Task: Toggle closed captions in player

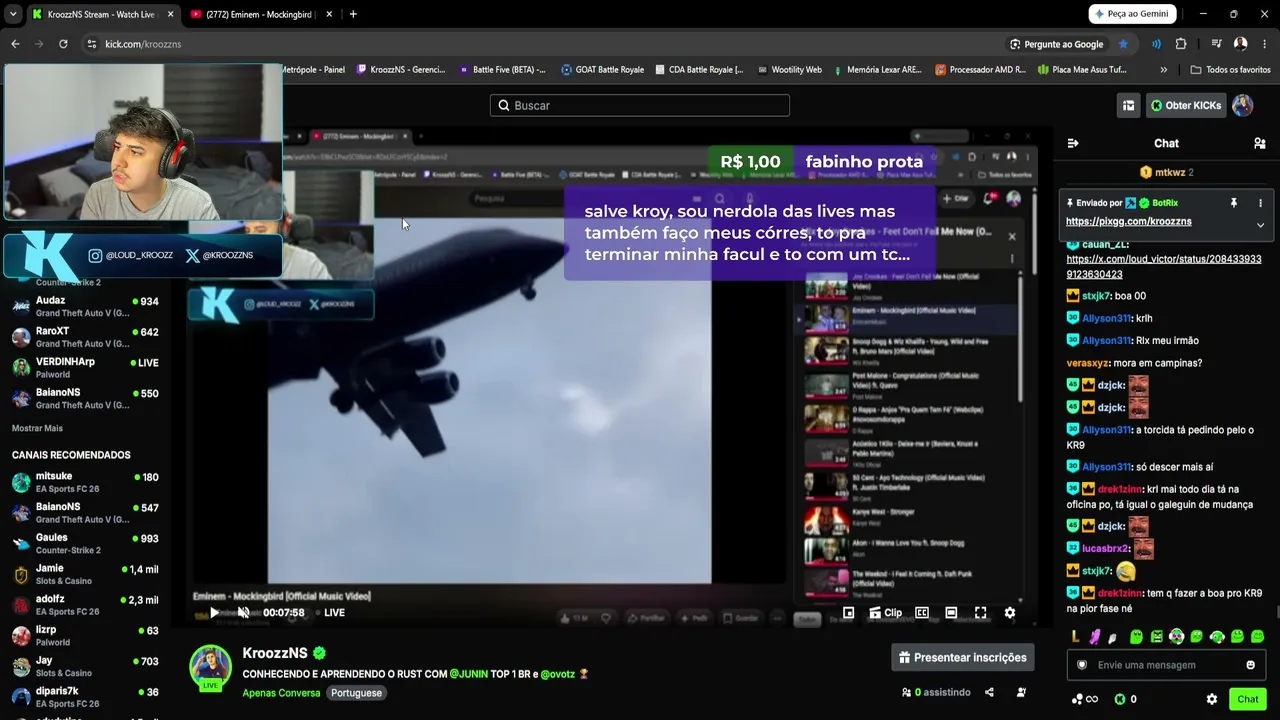Action: coord(922,613)
